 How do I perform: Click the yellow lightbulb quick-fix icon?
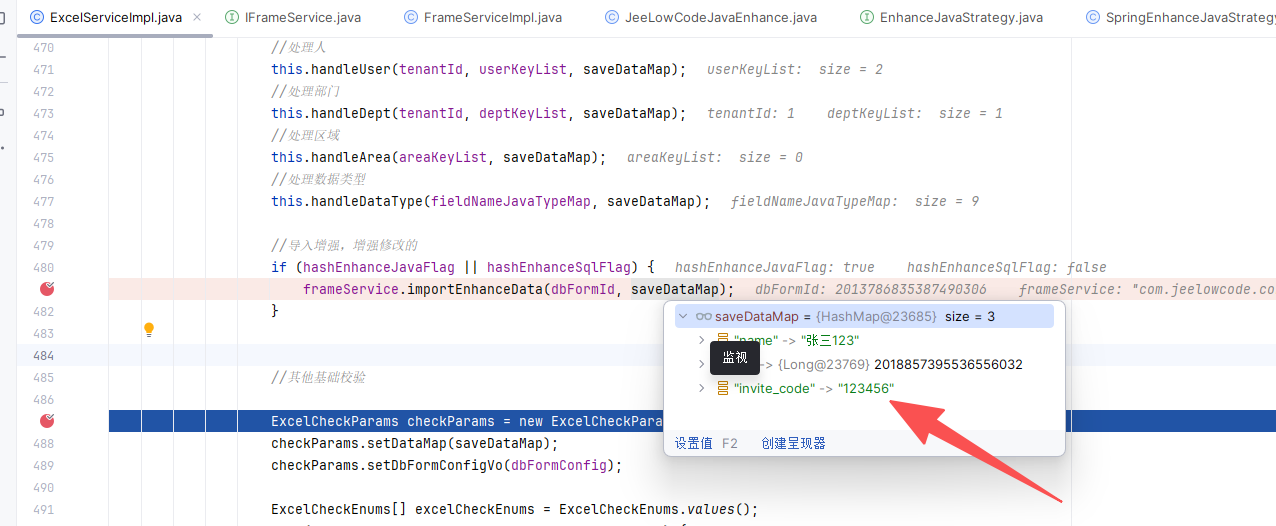[x=149, y=329]
